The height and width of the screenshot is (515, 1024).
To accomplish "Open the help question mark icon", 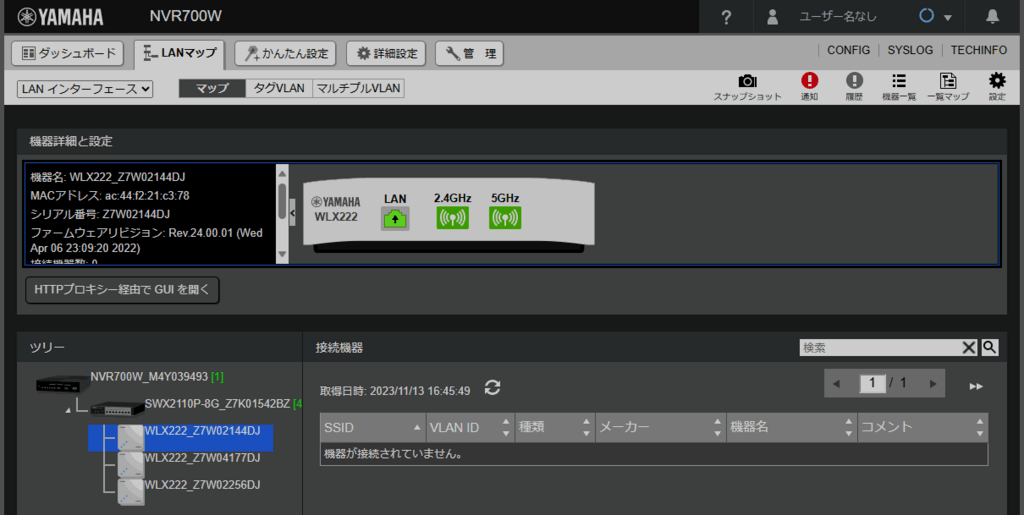I will point(726,17).
